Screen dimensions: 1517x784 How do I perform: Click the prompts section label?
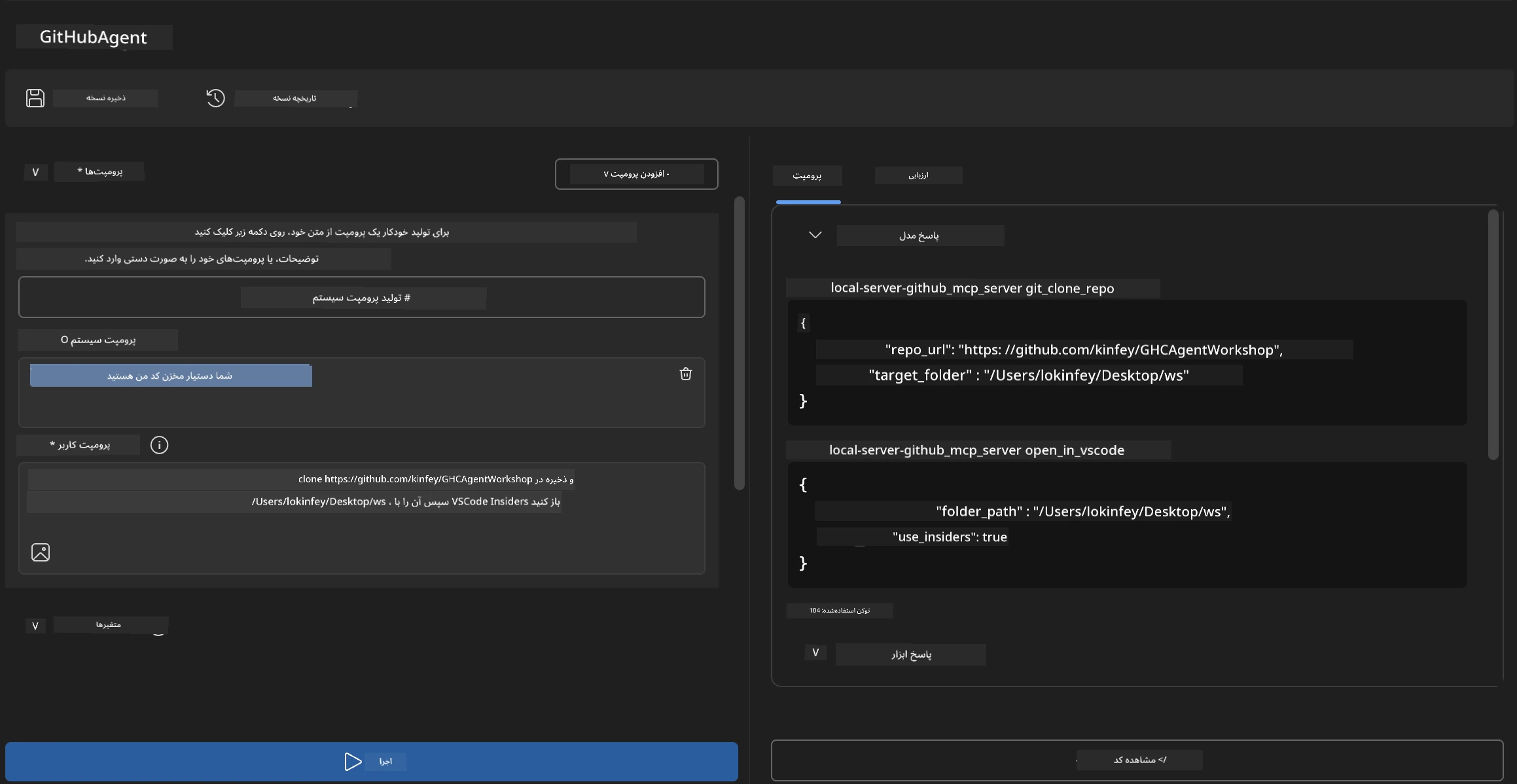click(99, 171)
